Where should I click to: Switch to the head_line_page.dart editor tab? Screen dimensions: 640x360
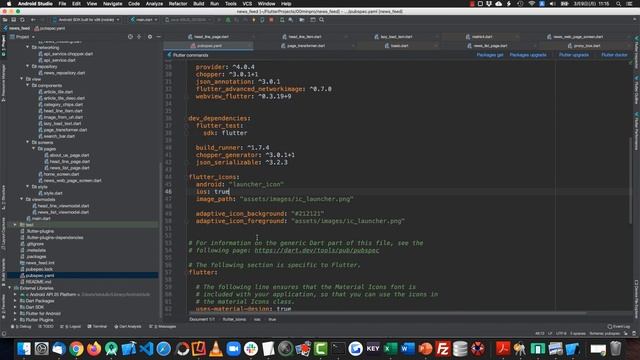[x=211, y=37]
